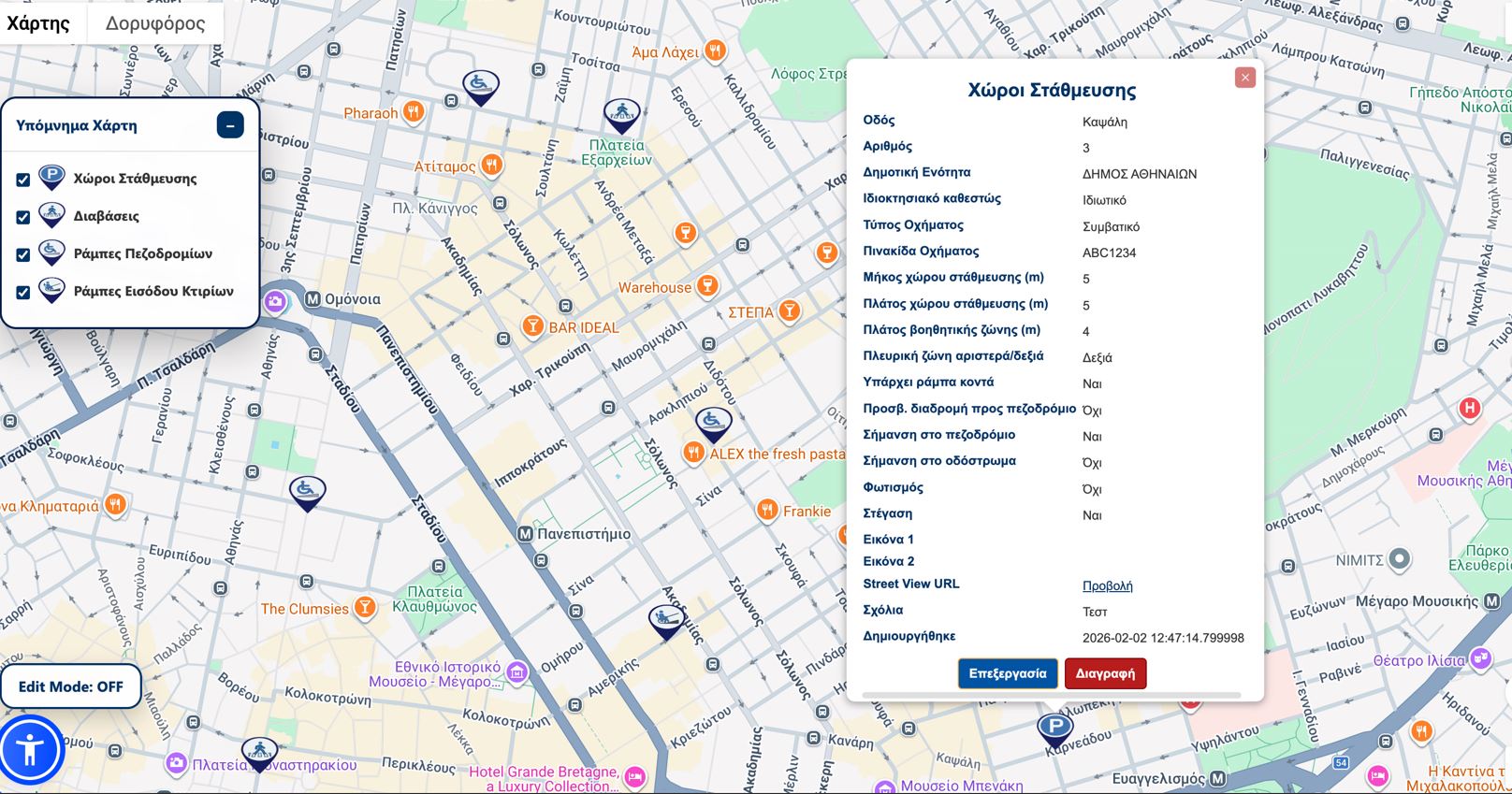The width and height of the screenshot is (1512, 794).
Task: Select the crossing marker at Πλατεία Εξαρχείων
Action: coord(621,116)
